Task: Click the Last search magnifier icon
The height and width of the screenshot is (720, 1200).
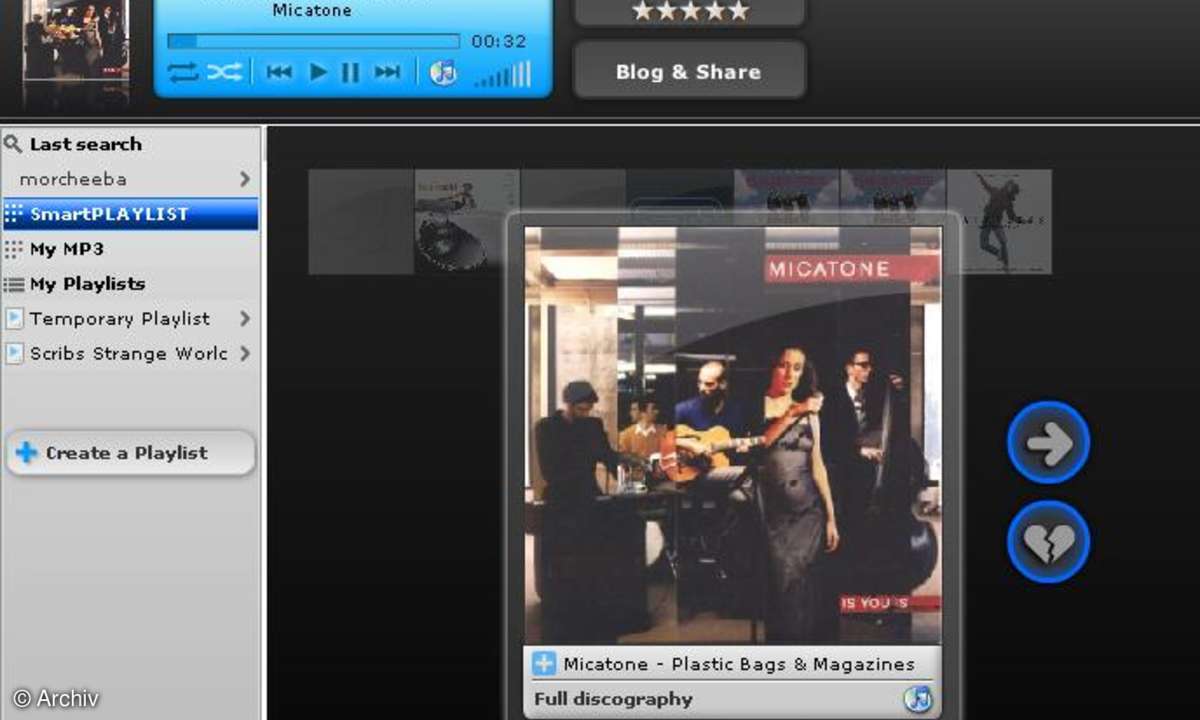Action: pyautogui.click(x=13, y=144)
